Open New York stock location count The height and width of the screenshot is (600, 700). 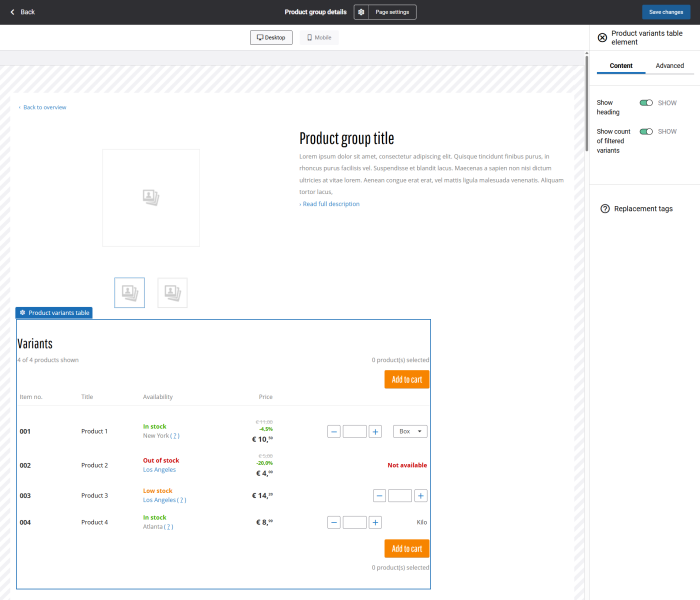coord(175,436)
